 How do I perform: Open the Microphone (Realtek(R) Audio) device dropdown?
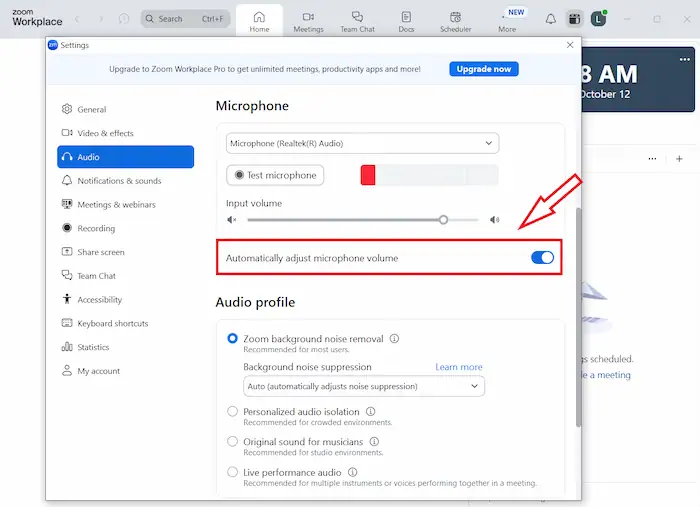coord(362,144)
